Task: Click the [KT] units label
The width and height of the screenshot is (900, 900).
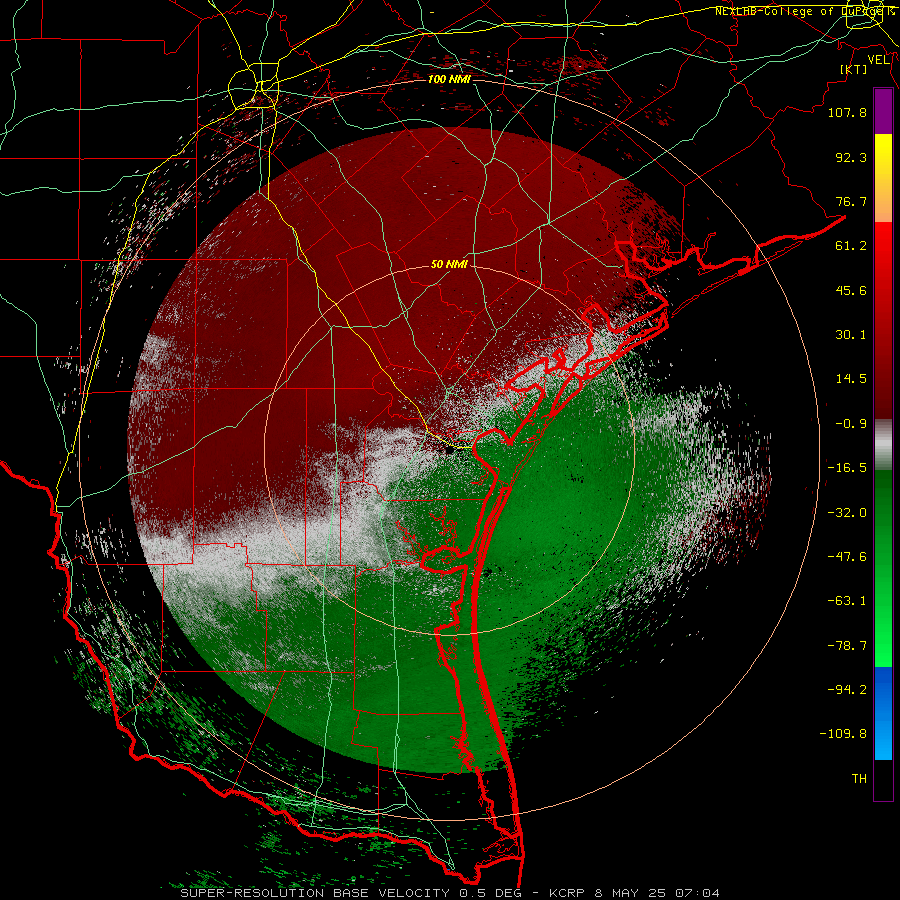Action: tap(854, 69)
